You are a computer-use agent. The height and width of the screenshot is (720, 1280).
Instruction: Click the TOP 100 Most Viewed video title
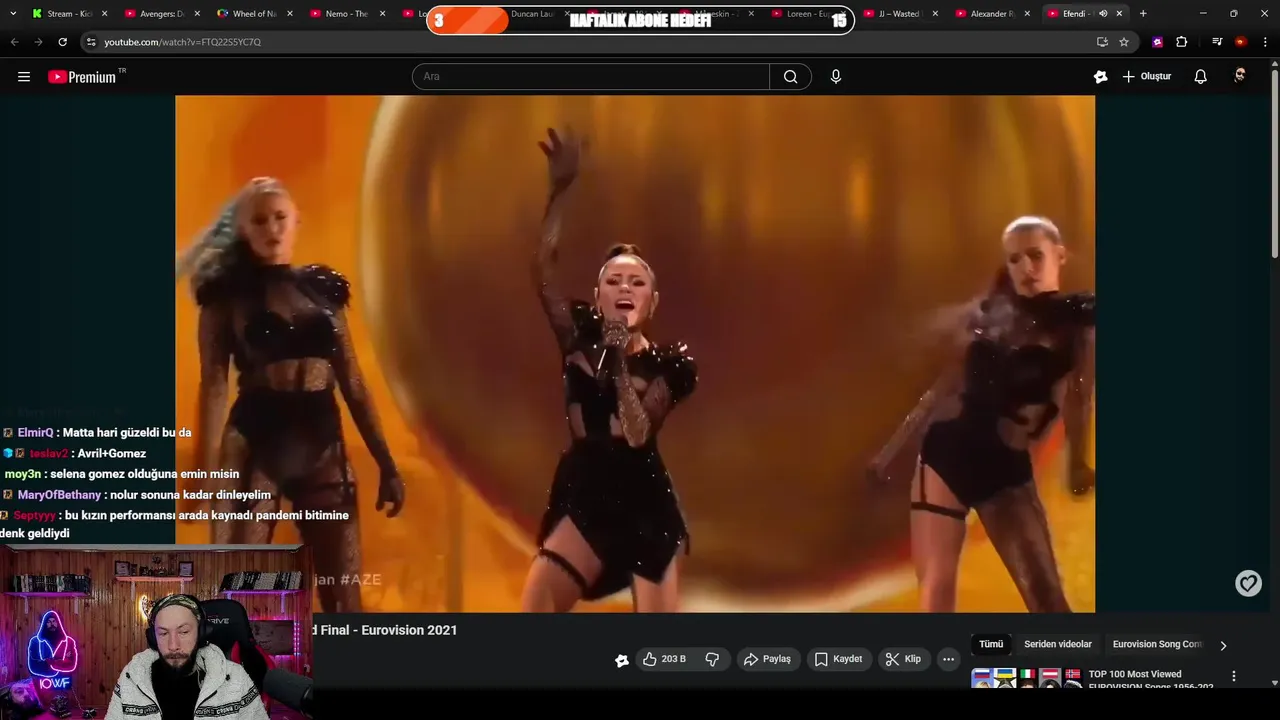click(1150, 680)
